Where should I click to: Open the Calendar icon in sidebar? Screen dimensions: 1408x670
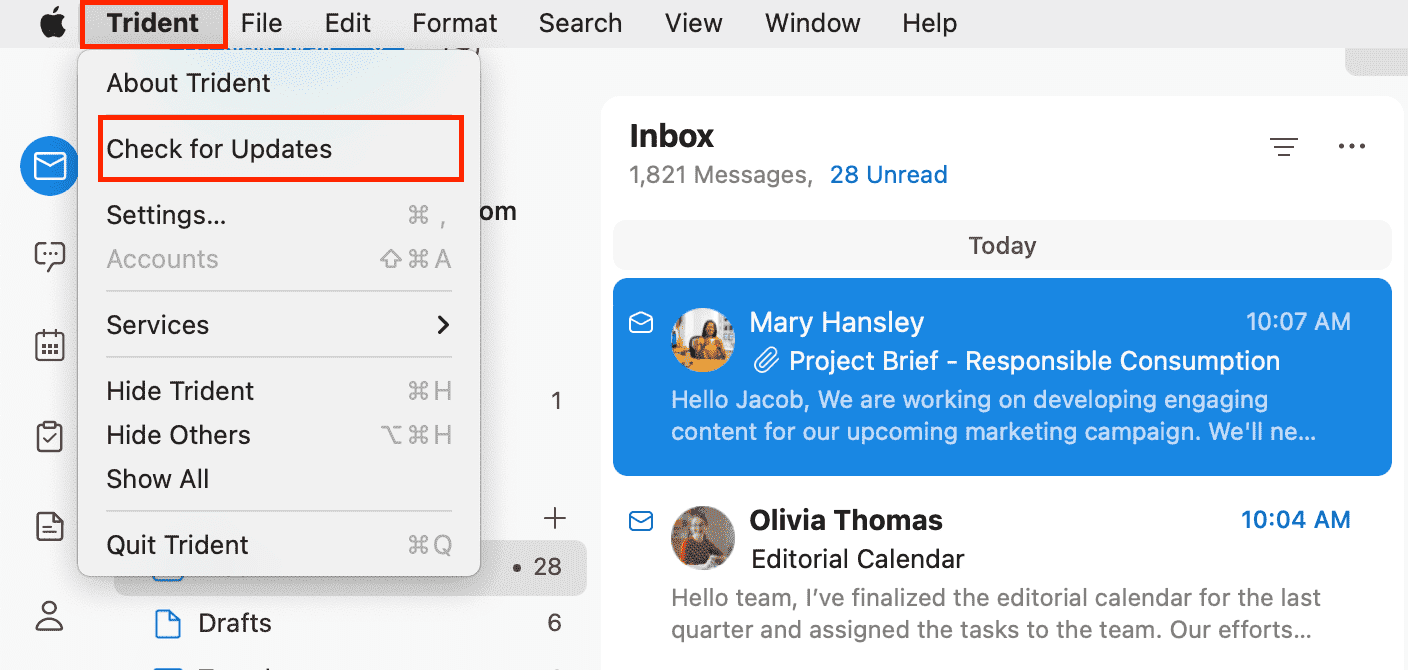tap(49, 346)
